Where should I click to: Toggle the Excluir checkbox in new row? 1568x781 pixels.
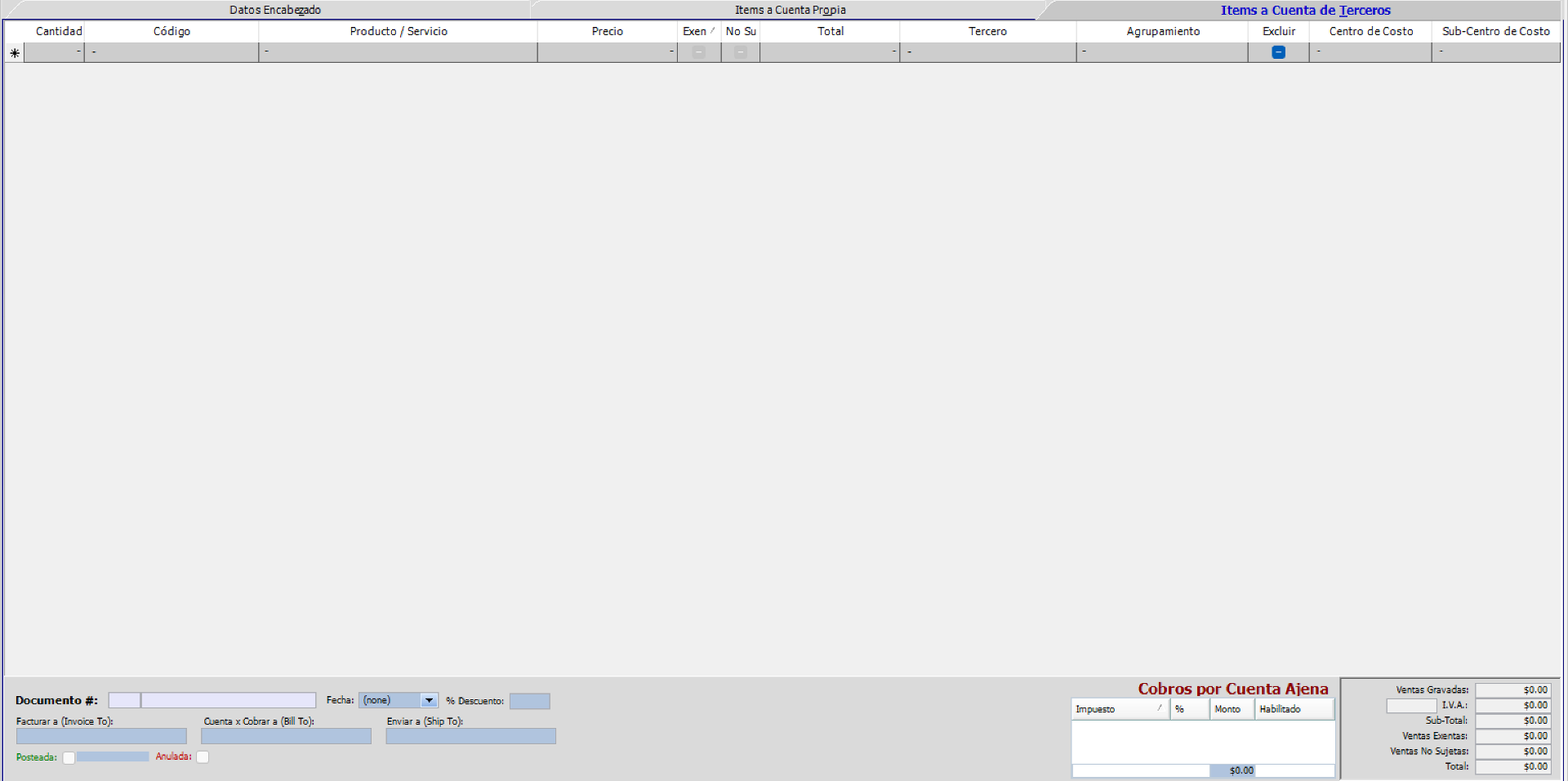1278,52
